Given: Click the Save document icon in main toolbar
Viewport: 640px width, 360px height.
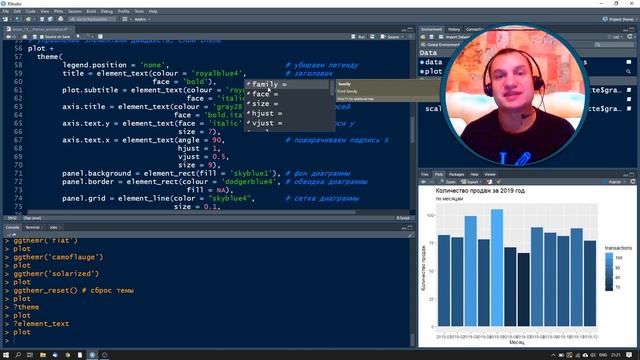Looking at the screenshot, I should 42,19.
